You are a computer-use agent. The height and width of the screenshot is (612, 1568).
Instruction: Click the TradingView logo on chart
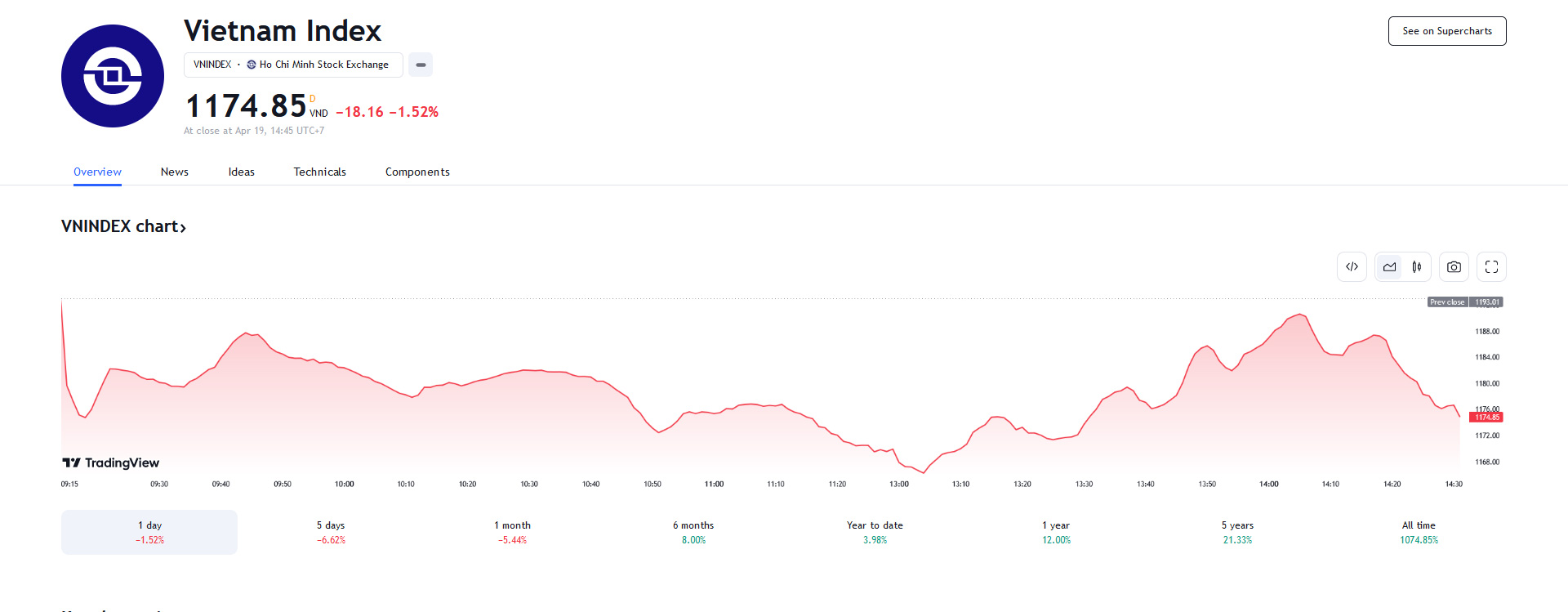[111, 463]
